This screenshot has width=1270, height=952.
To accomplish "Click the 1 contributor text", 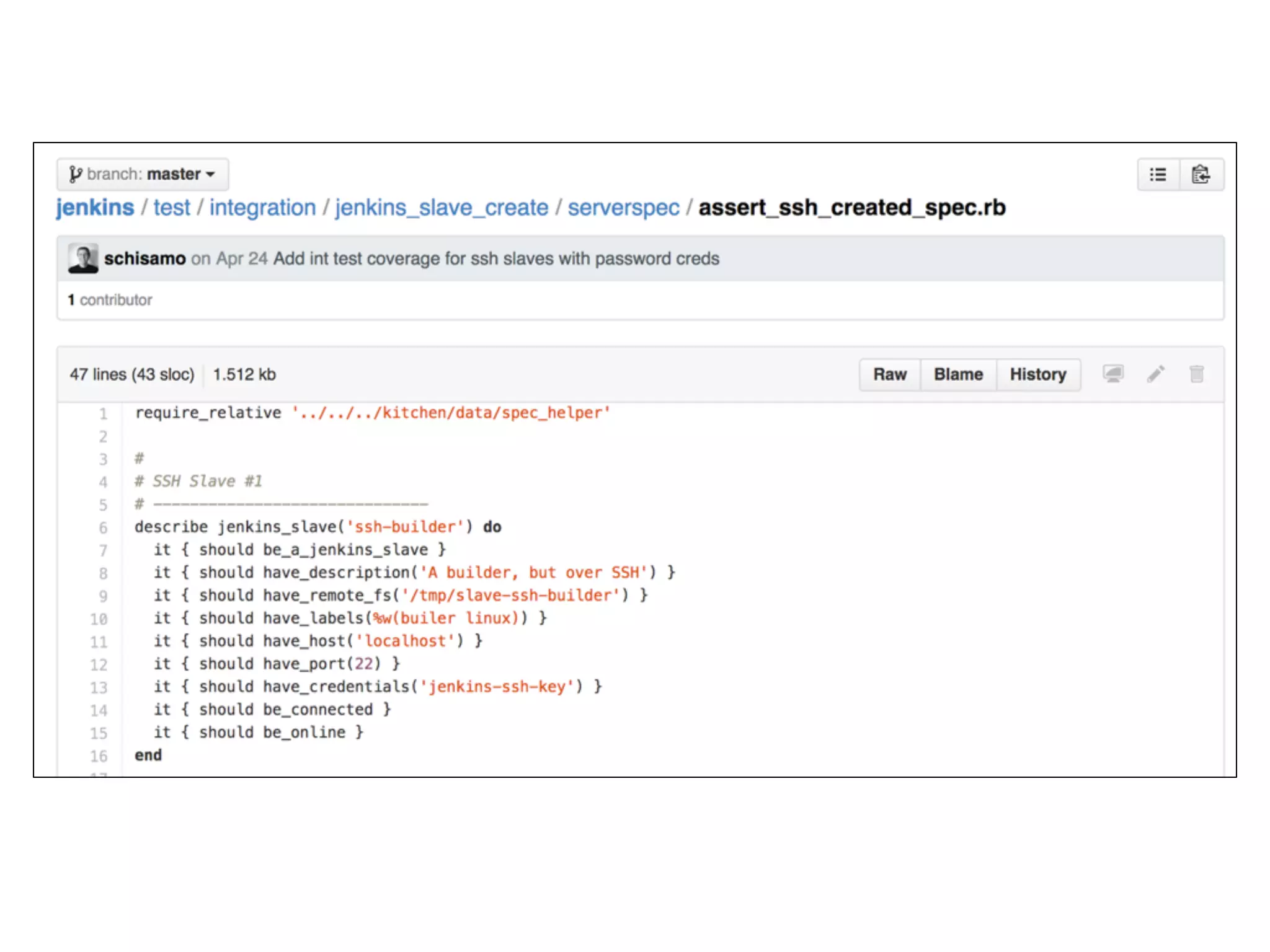I will (x=110, y=300).
